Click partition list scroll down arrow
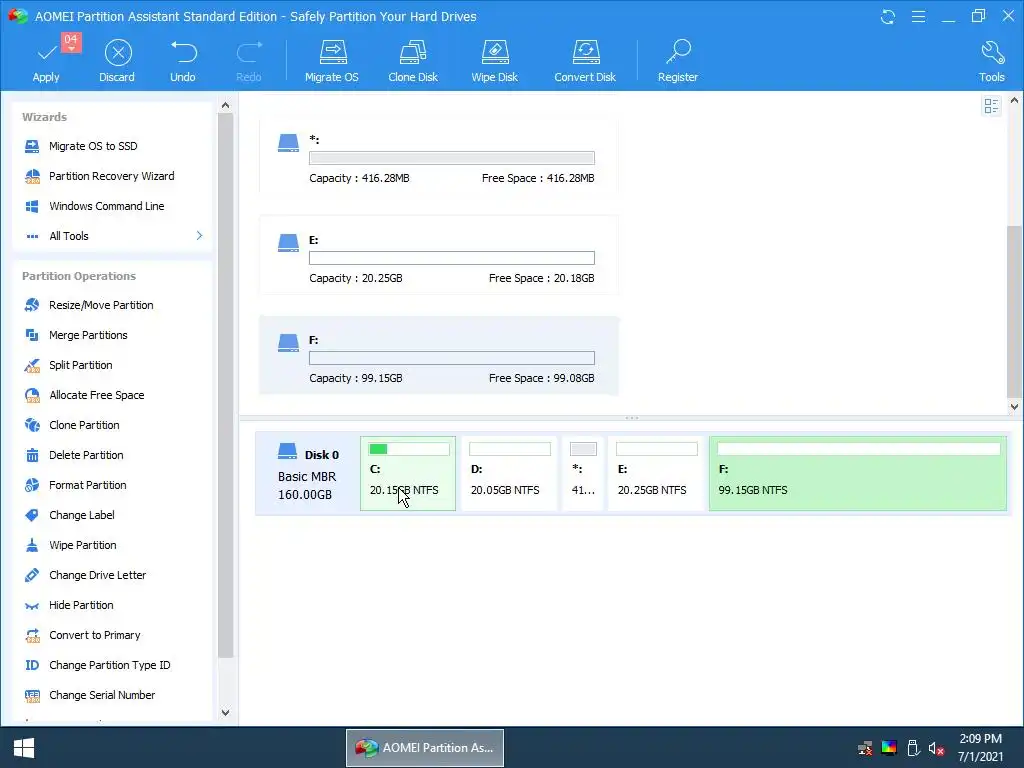 coord(1014,406)
